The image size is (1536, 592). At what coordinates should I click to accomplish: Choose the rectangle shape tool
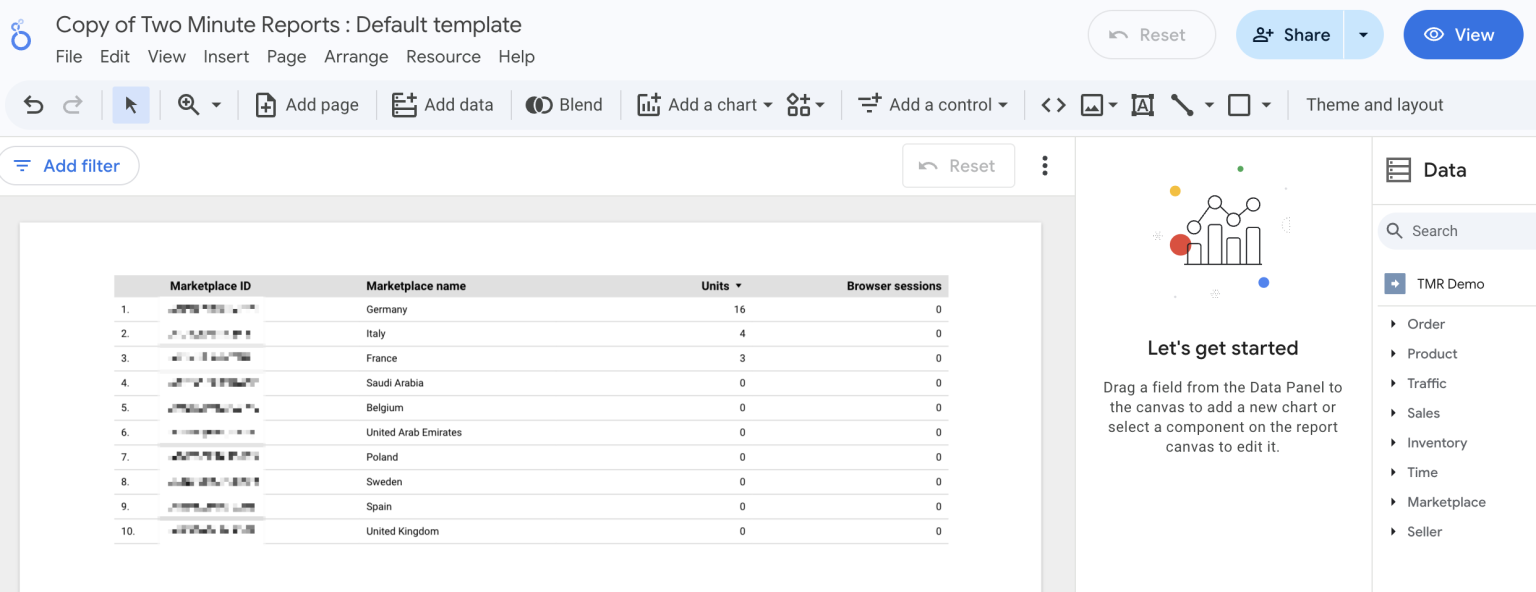pos(1239,105)
